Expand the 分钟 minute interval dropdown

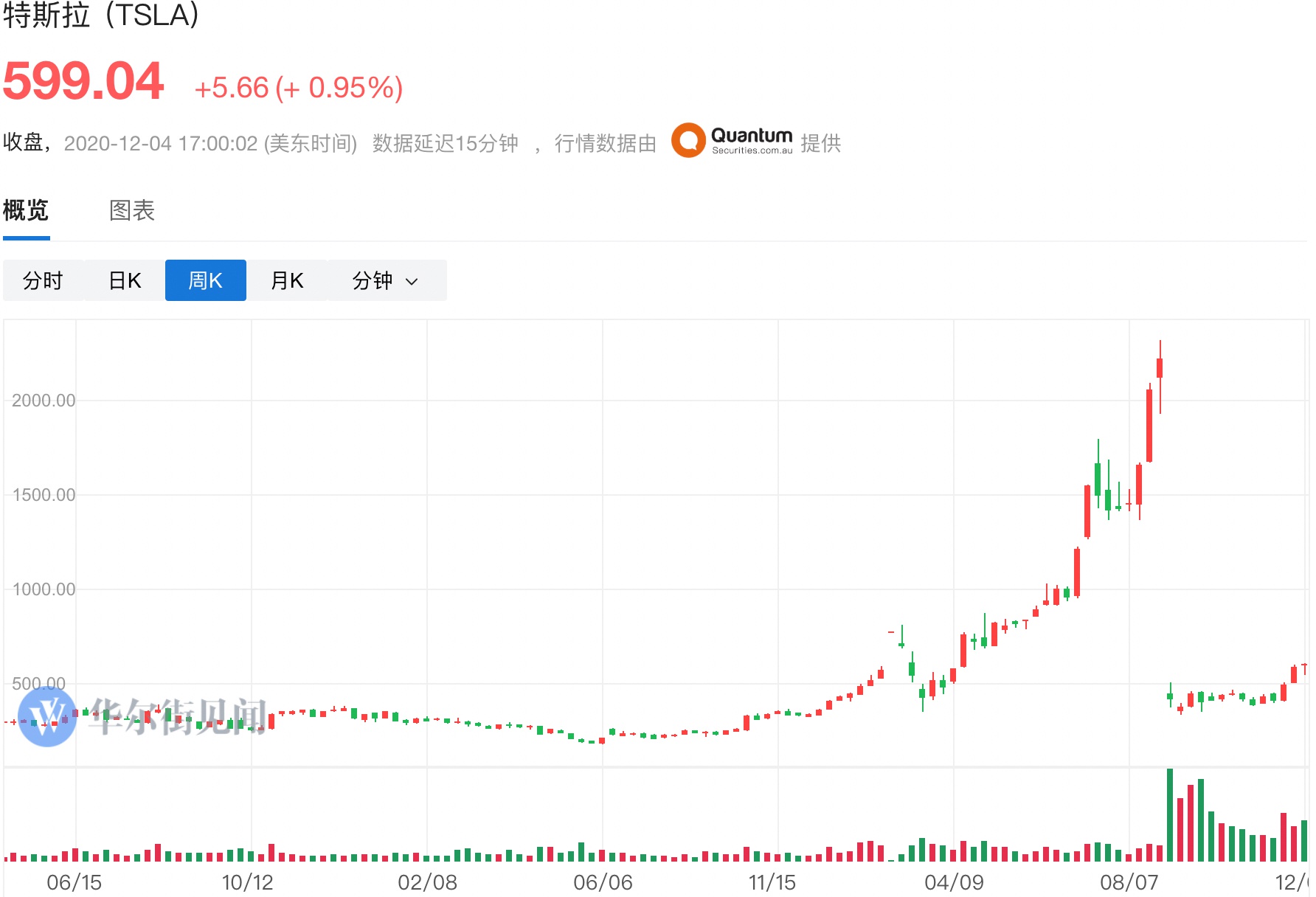click(387, 280)
